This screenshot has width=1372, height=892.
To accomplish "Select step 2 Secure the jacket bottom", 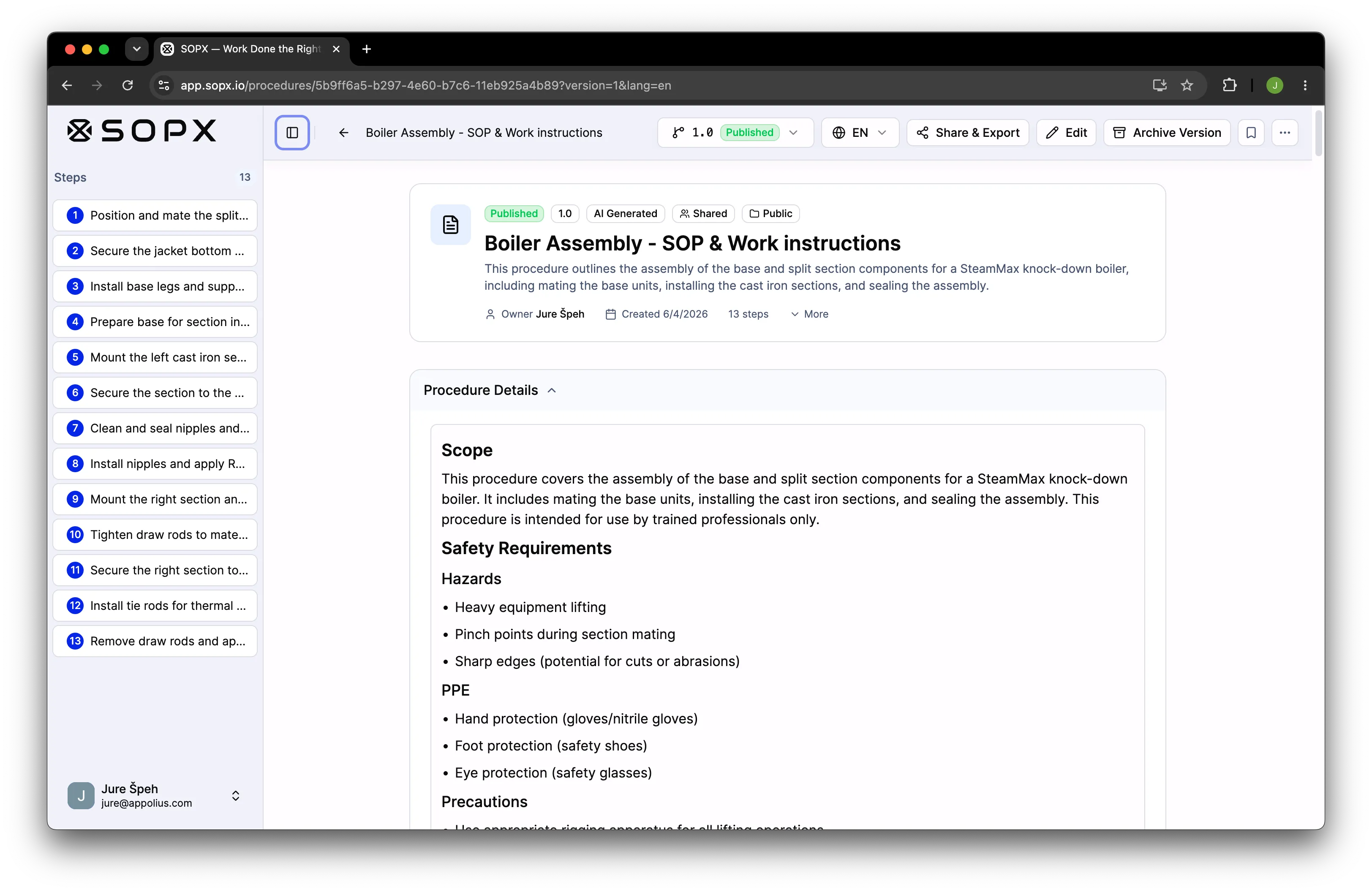I will 155,250.
